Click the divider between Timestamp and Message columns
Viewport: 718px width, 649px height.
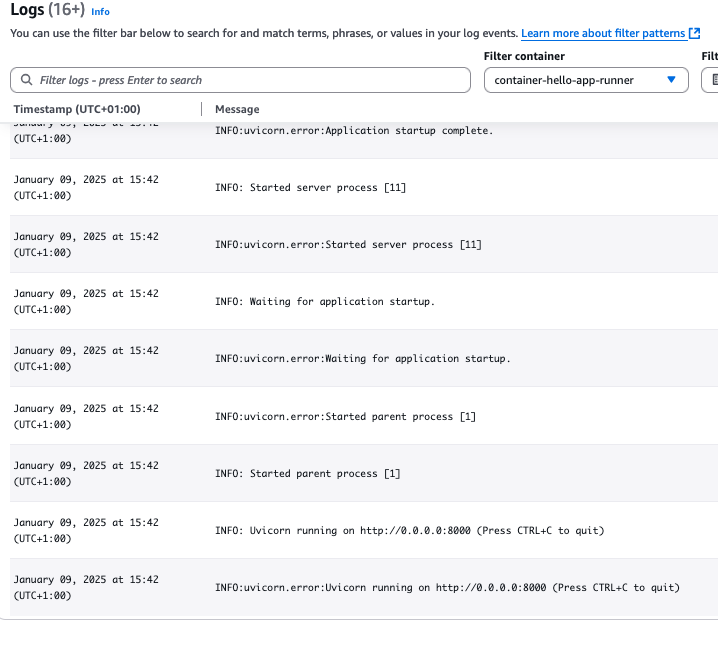(202, 109)
